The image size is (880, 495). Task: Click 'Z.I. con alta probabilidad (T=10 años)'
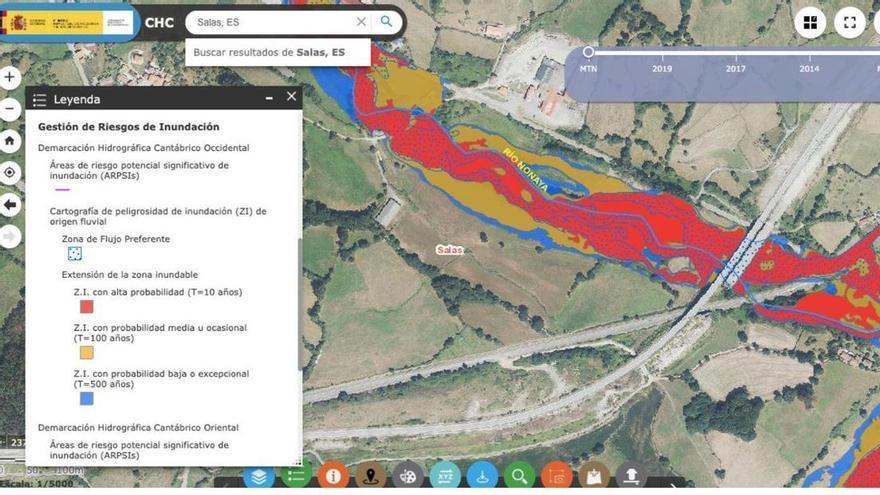(158, 292)
